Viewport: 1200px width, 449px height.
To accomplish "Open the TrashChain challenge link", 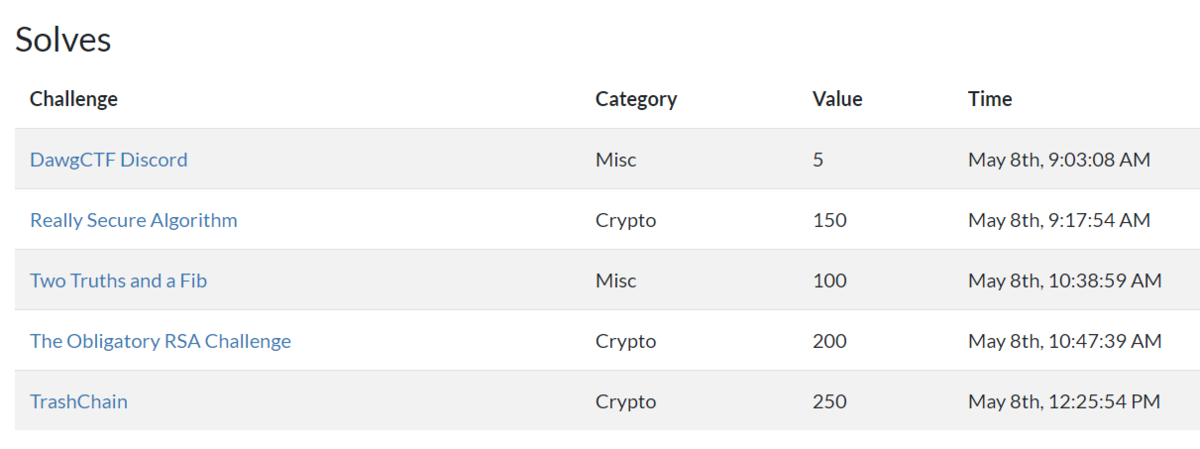I will 79,402.
